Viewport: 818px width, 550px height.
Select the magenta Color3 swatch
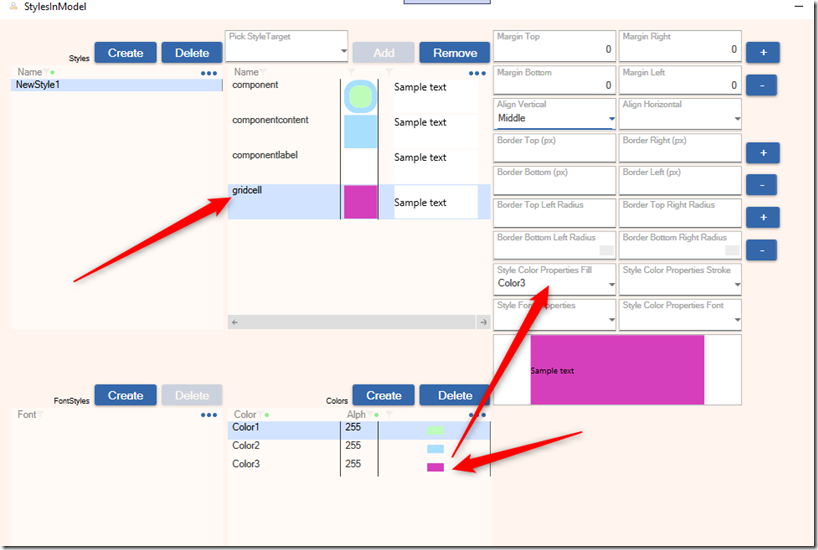[435, 467]
